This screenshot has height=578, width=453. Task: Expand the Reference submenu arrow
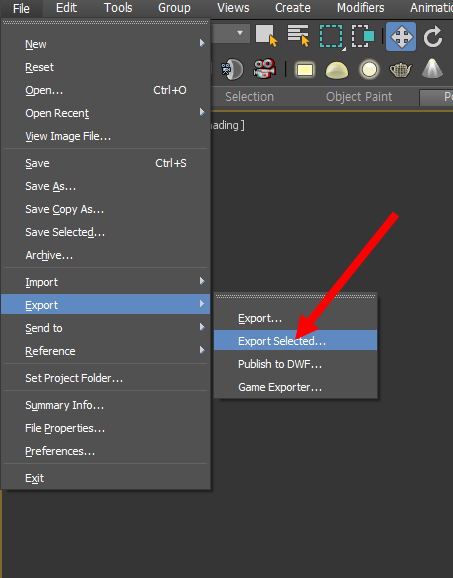coord(202,350)
